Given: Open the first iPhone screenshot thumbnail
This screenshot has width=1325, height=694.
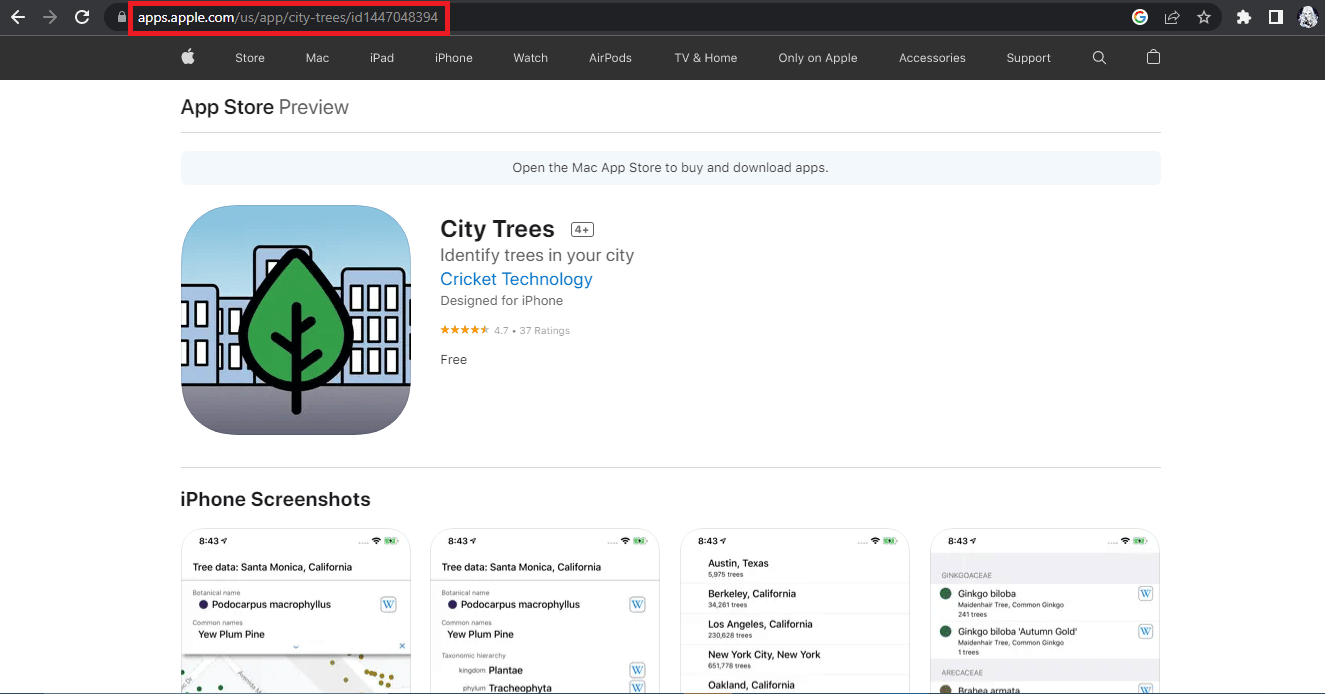Looking at the screenshot, I should pos(296,611).
